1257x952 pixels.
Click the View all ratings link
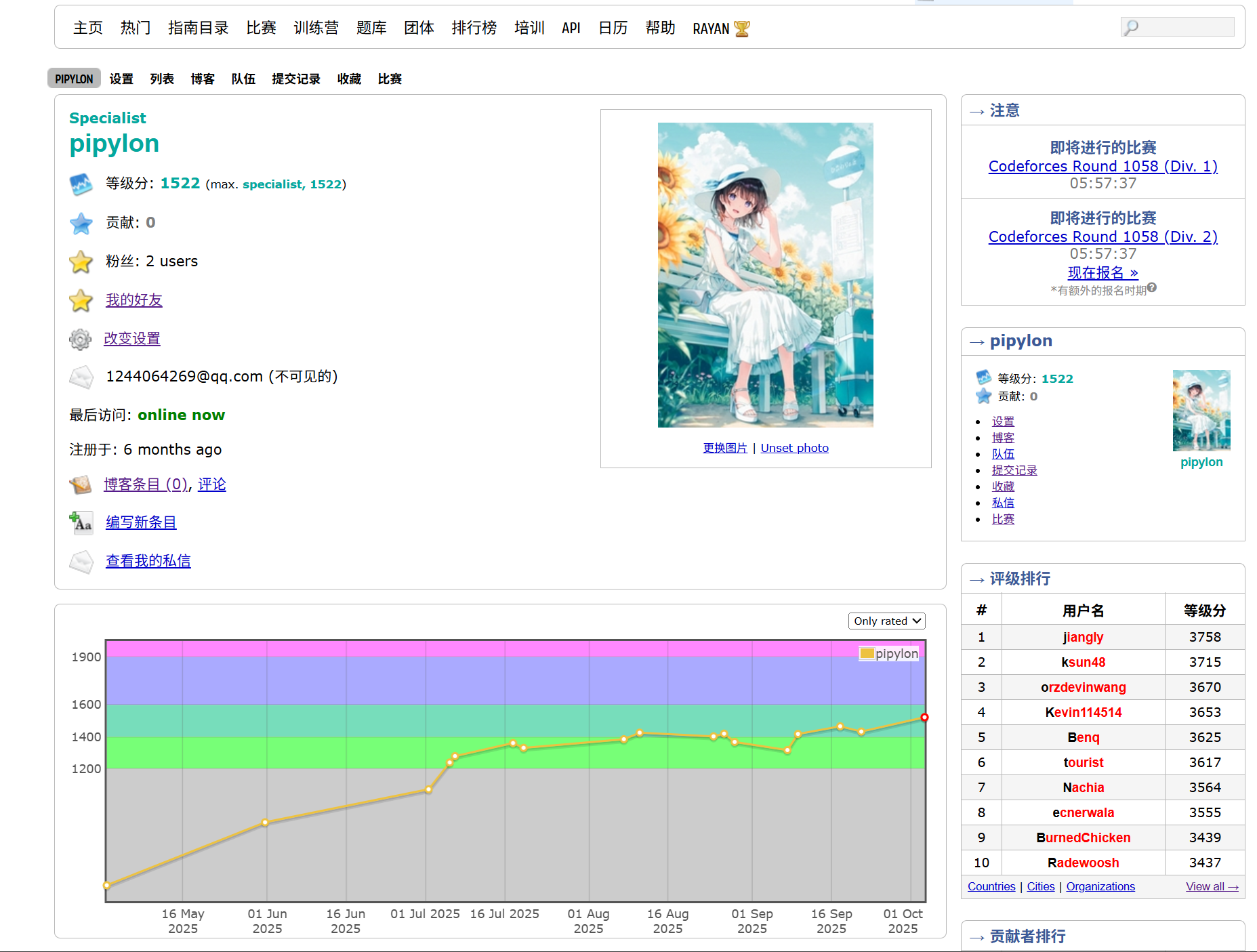click(x=1212, y=886)
